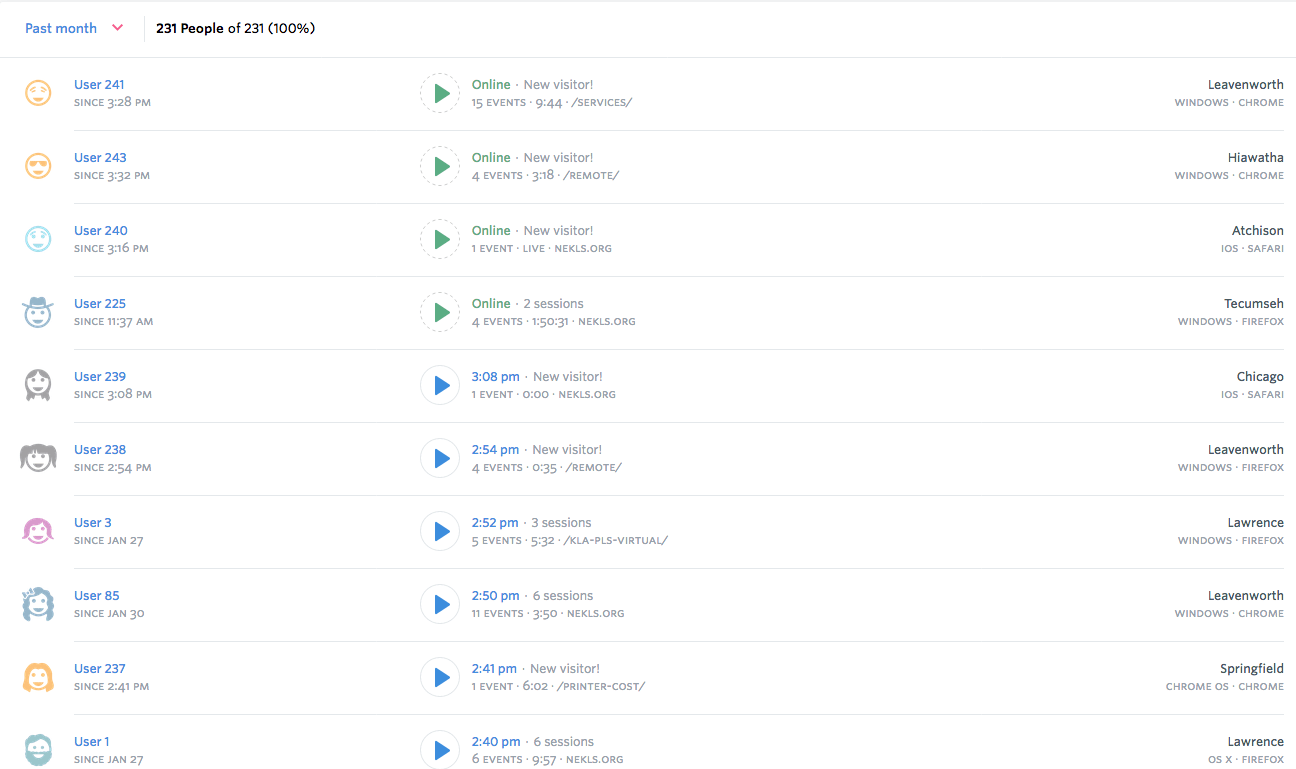Play User 239's 3:08 pm session recording
1296x769 pixels.
440,385
